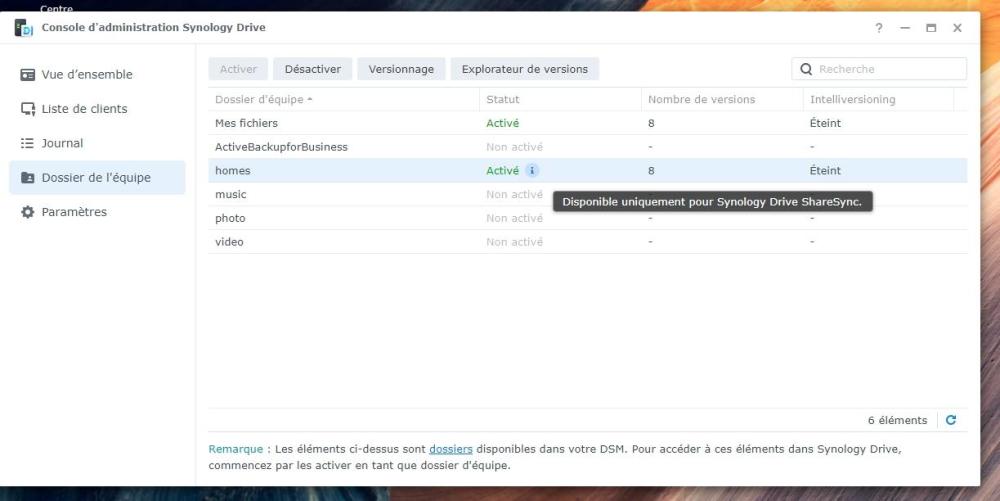Viewport: 1000px width, 501px height.
Task: Click the Désactiver button
Action: [x=312, y=69]
